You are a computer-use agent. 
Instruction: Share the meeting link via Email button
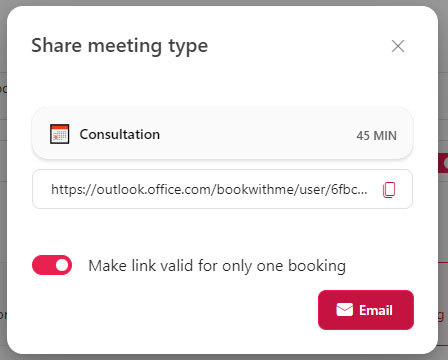(366, 310)
